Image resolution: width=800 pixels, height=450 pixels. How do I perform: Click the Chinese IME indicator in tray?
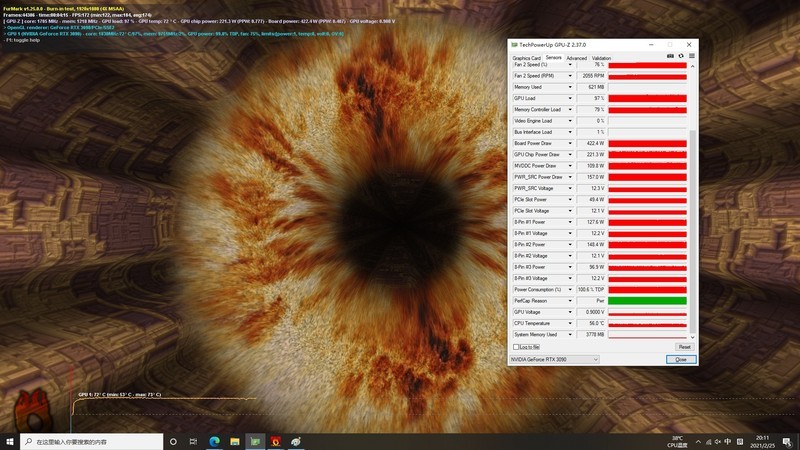point(728,442)
